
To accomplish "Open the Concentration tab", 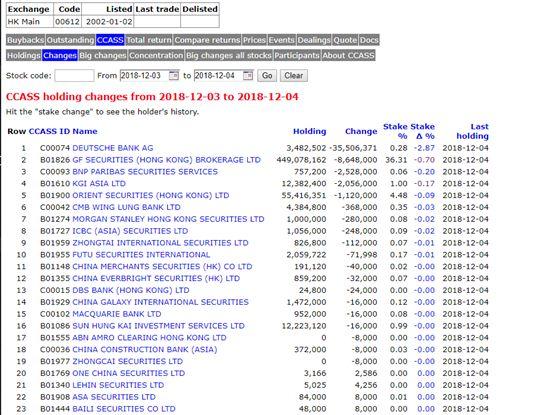I will click(x=156, y=55).
